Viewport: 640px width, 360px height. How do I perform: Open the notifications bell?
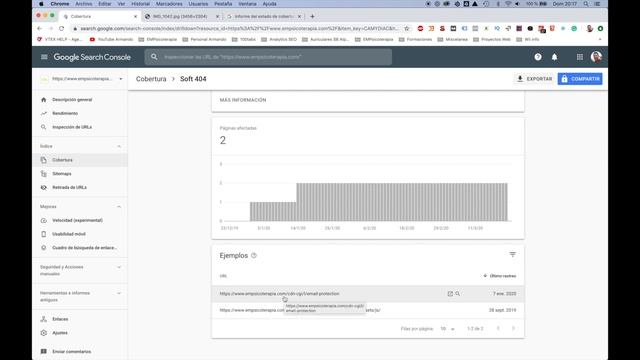pos(554,57)
